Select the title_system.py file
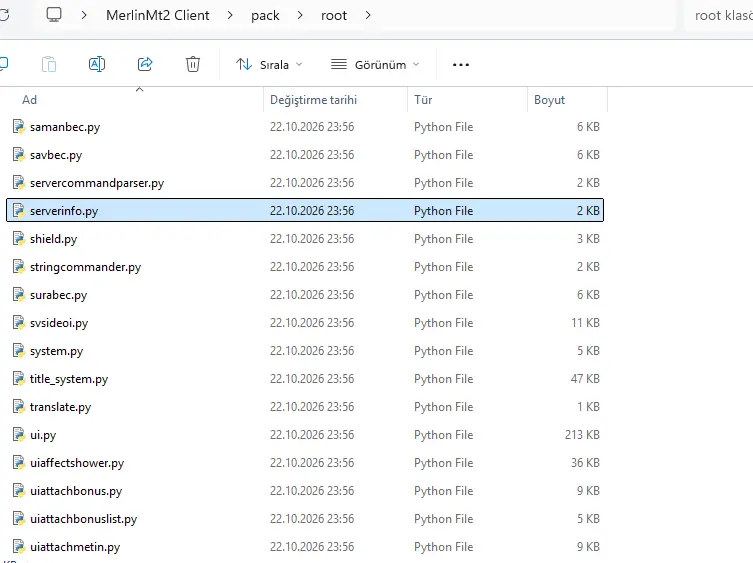The width and height of the screenshot is (753, 563). (305, 379)
